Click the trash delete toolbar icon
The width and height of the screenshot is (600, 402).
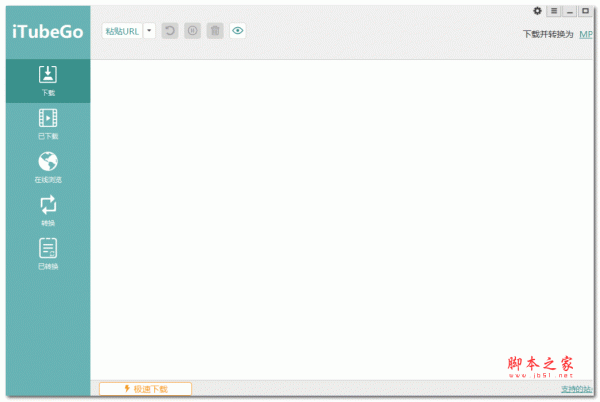point(215,31)
